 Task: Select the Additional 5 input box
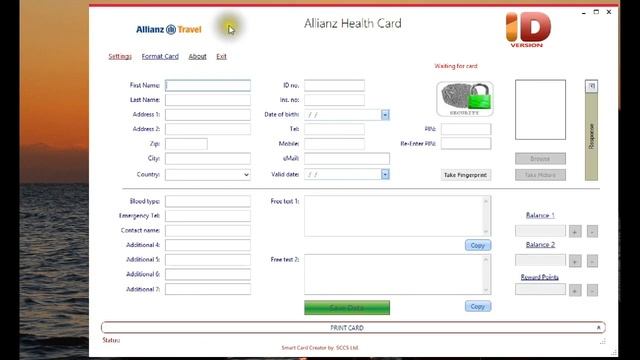[x=208, y=260]
